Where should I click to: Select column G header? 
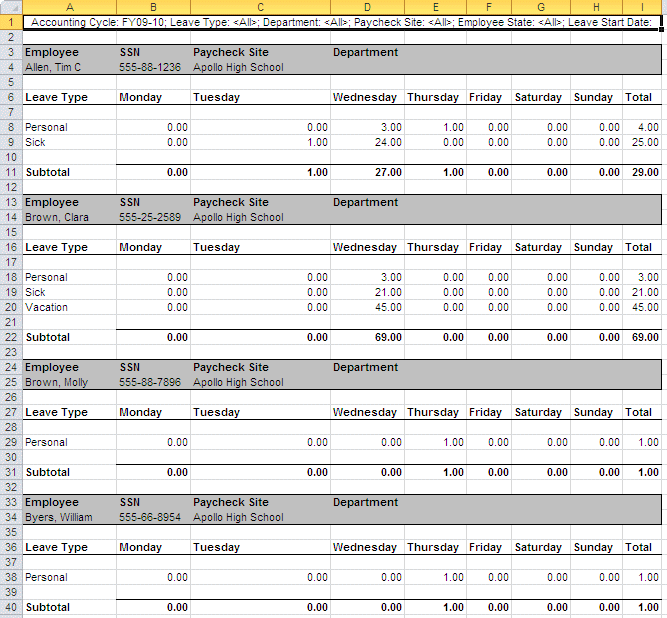coord(541,7)
